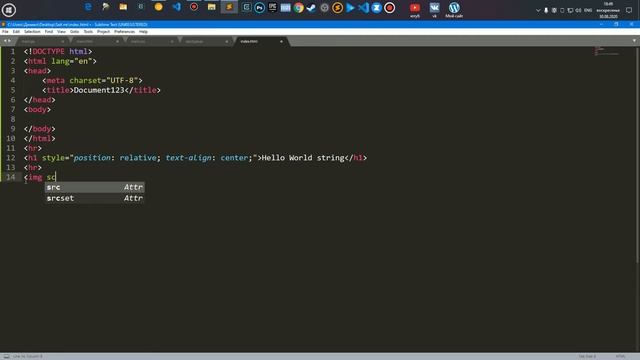Click the orange circular S icon
640x360 pixels.
pos(337,7)
